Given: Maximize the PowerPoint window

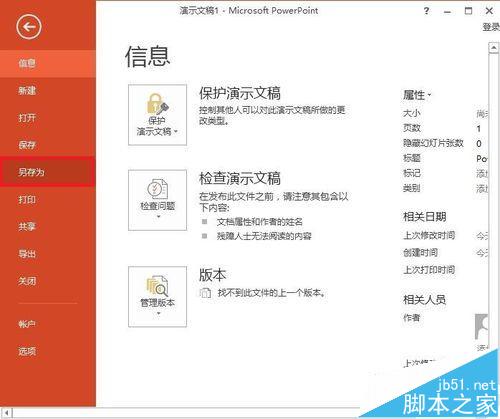Looking at the screenshot, I should pyautogui.click(x=468, y=11).
